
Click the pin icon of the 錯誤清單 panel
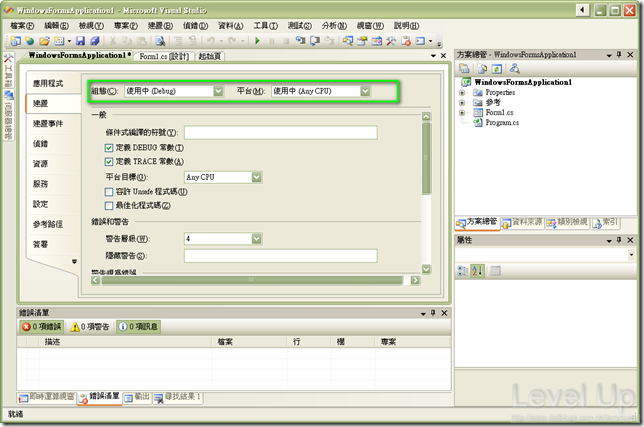[433, 313]
